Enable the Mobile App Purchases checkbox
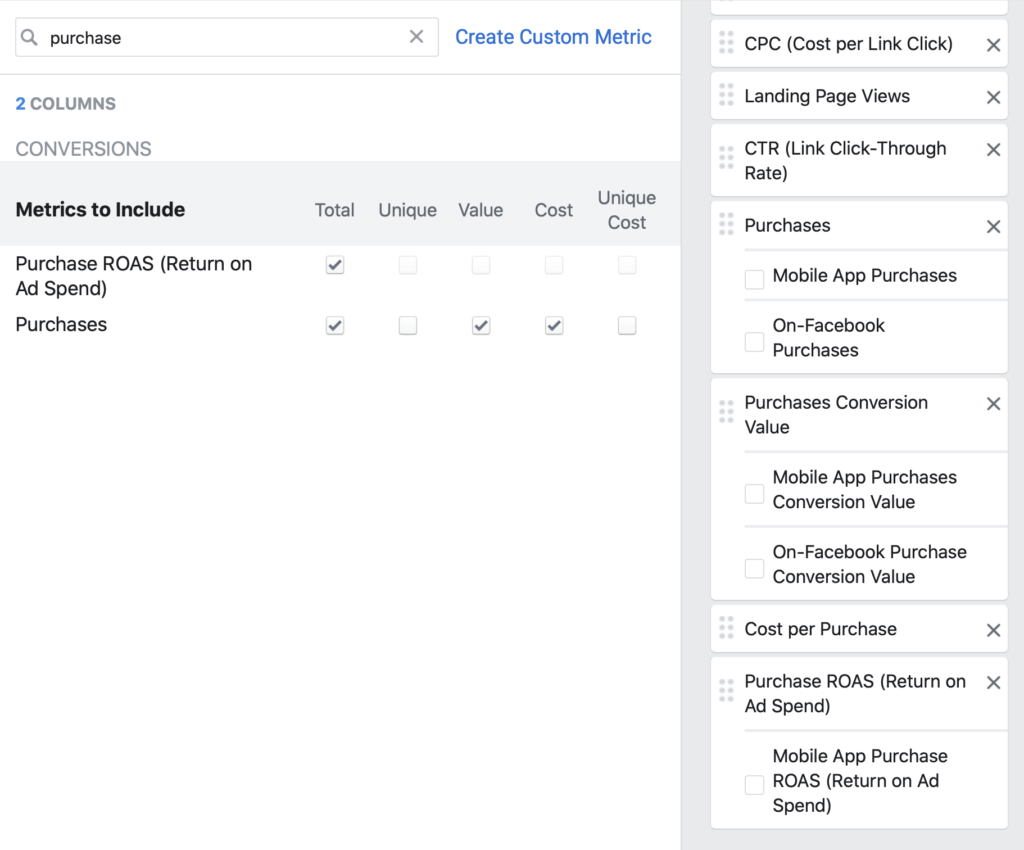 pyautogui.click(x=754, y=279)
